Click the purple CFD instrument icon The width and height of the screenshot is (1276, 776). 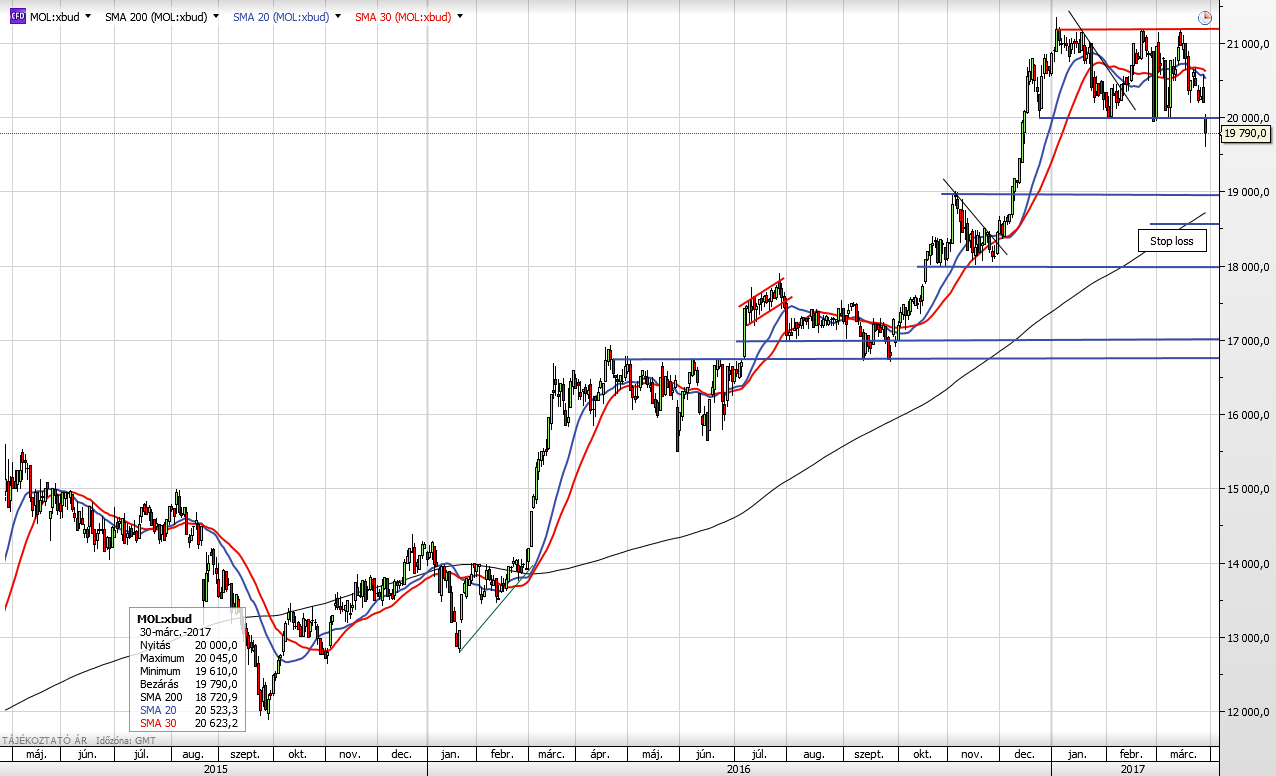[17, 17]
